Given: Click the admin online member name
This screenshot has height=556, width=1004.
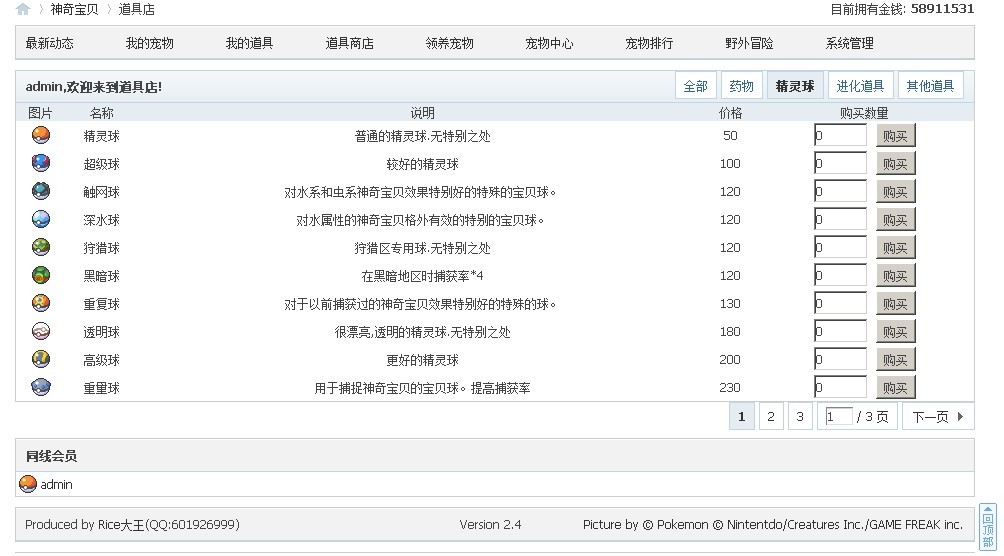Looking at the screenshot, I should [56, 485].
